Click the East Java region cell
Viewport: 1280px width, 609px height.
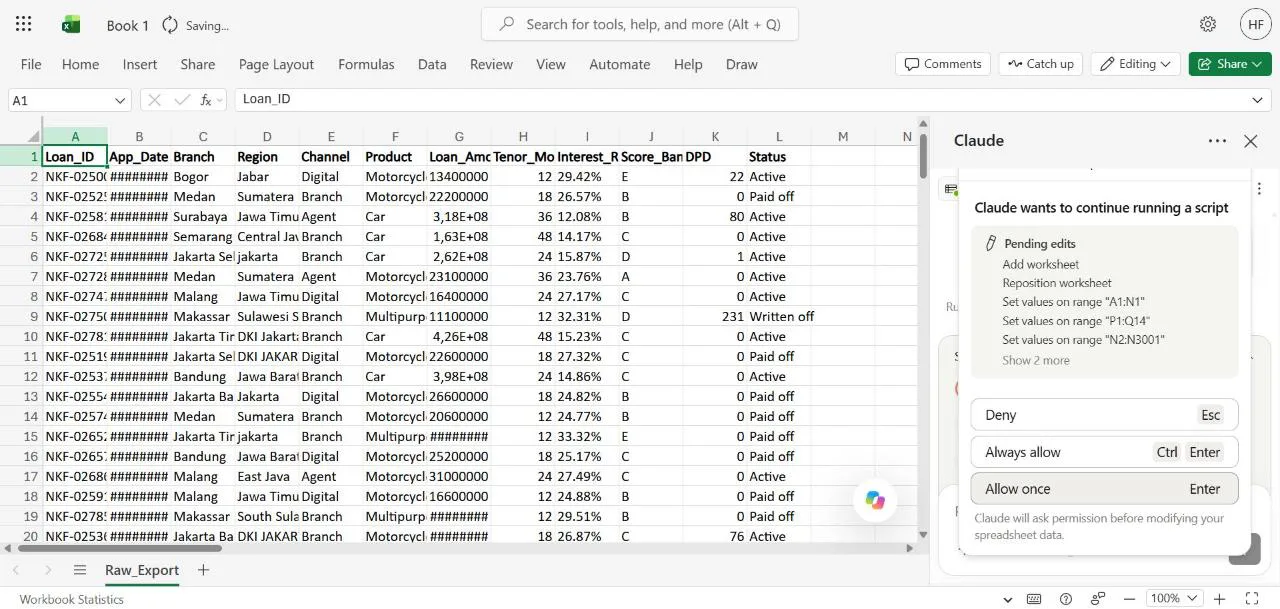point(267,476)
